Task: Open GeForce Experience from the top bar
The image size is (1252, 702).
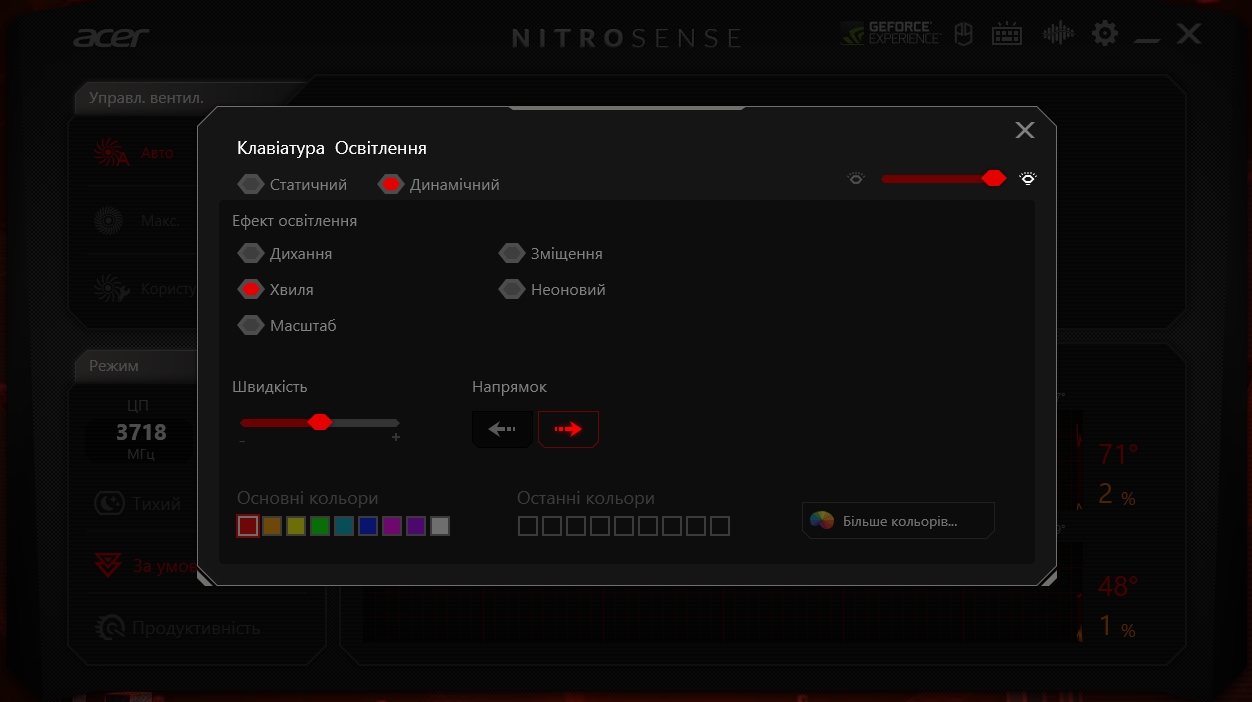Action: 890,34
